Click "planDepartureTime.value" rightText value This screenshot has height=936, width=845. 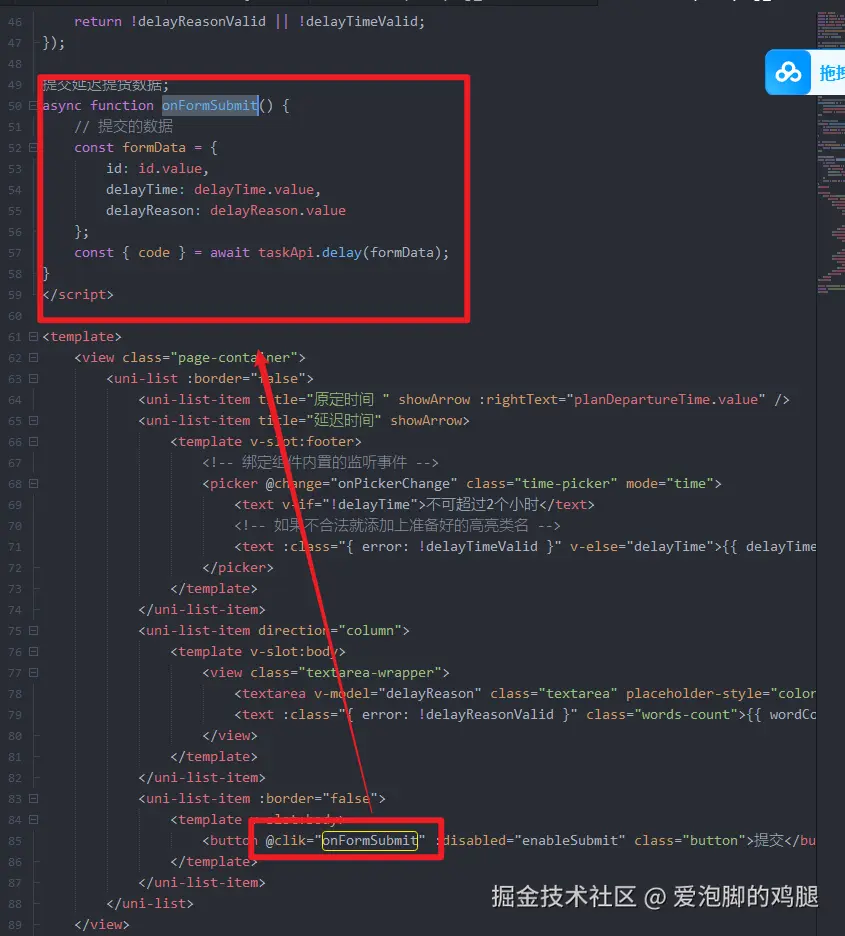pos(666,399)
